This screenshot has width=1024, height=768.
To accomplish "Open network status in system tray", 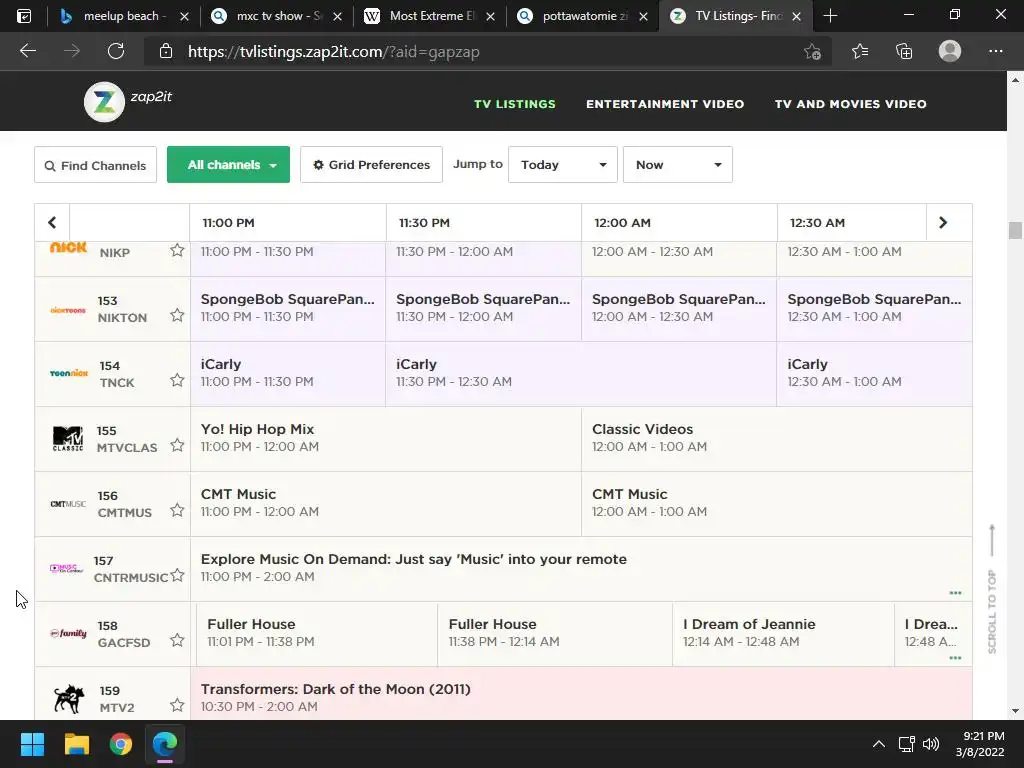I will [x=906, y=744].
